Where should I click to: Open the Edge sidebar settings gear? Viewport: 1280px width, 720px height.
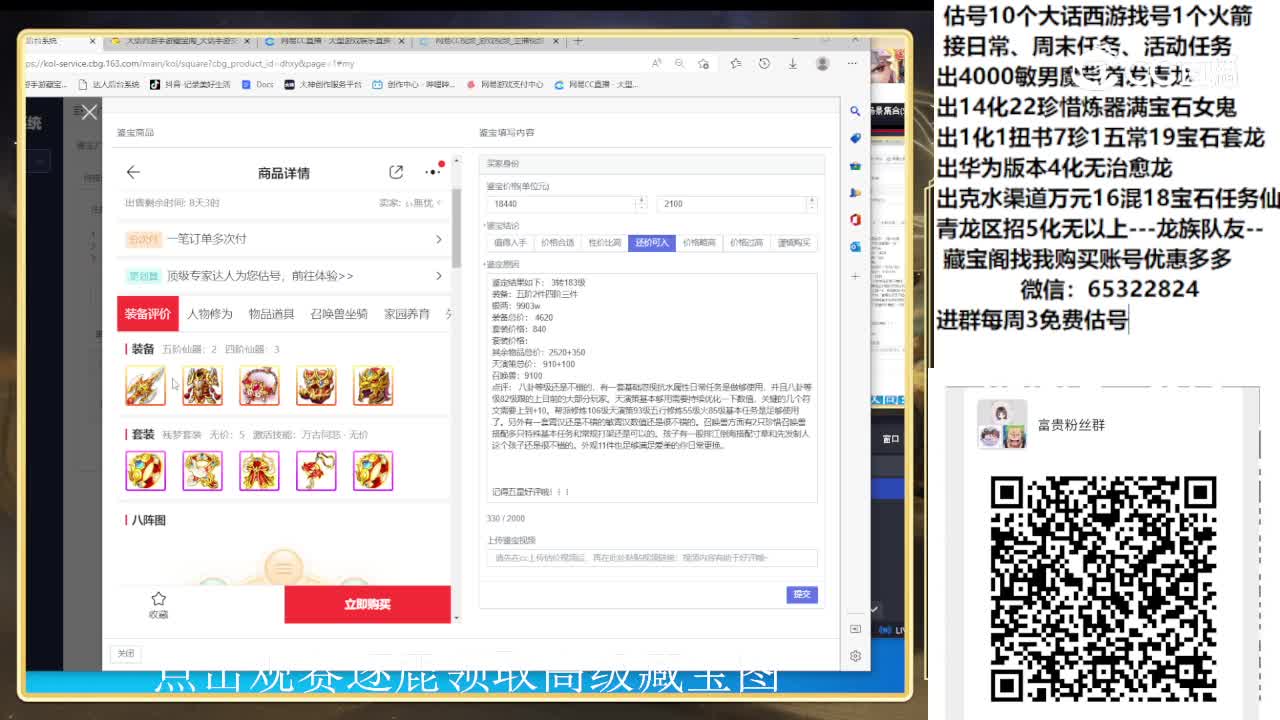tap(855, 656)
